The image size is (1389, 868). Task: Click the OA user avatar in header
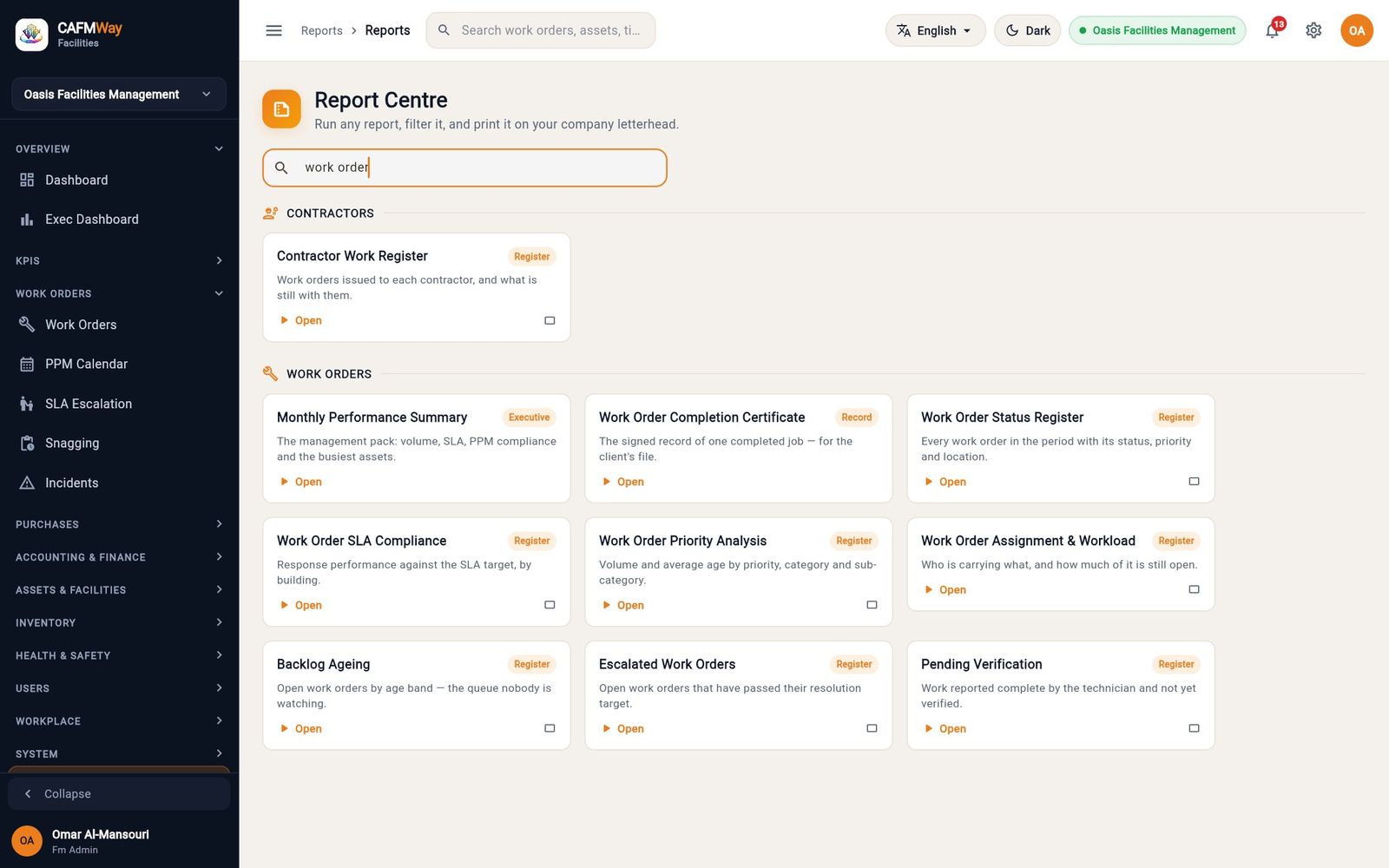pyautogui.click(x=1356, y=30)
